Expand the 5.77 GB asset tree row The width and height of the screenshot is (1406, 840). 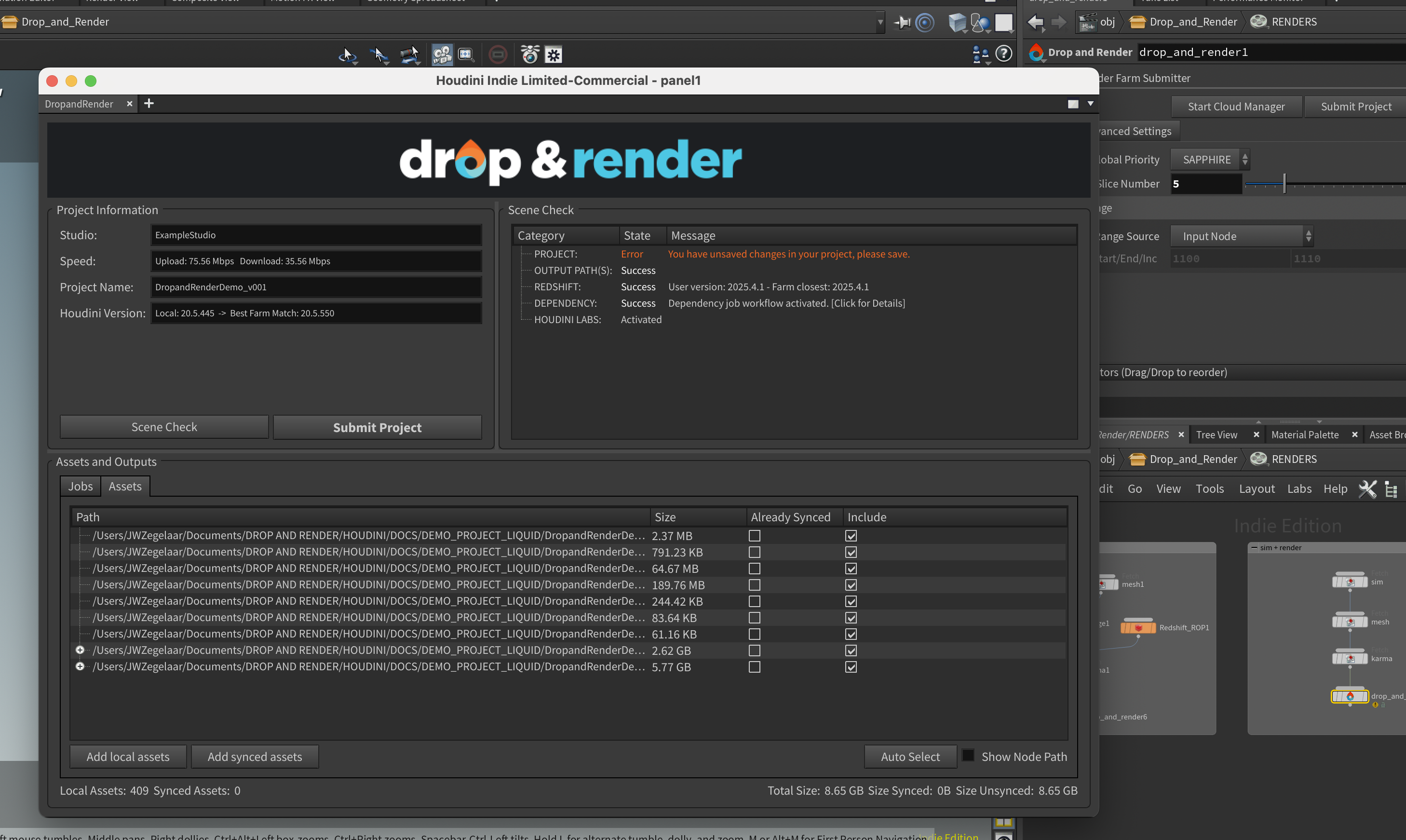pos(80,666)
